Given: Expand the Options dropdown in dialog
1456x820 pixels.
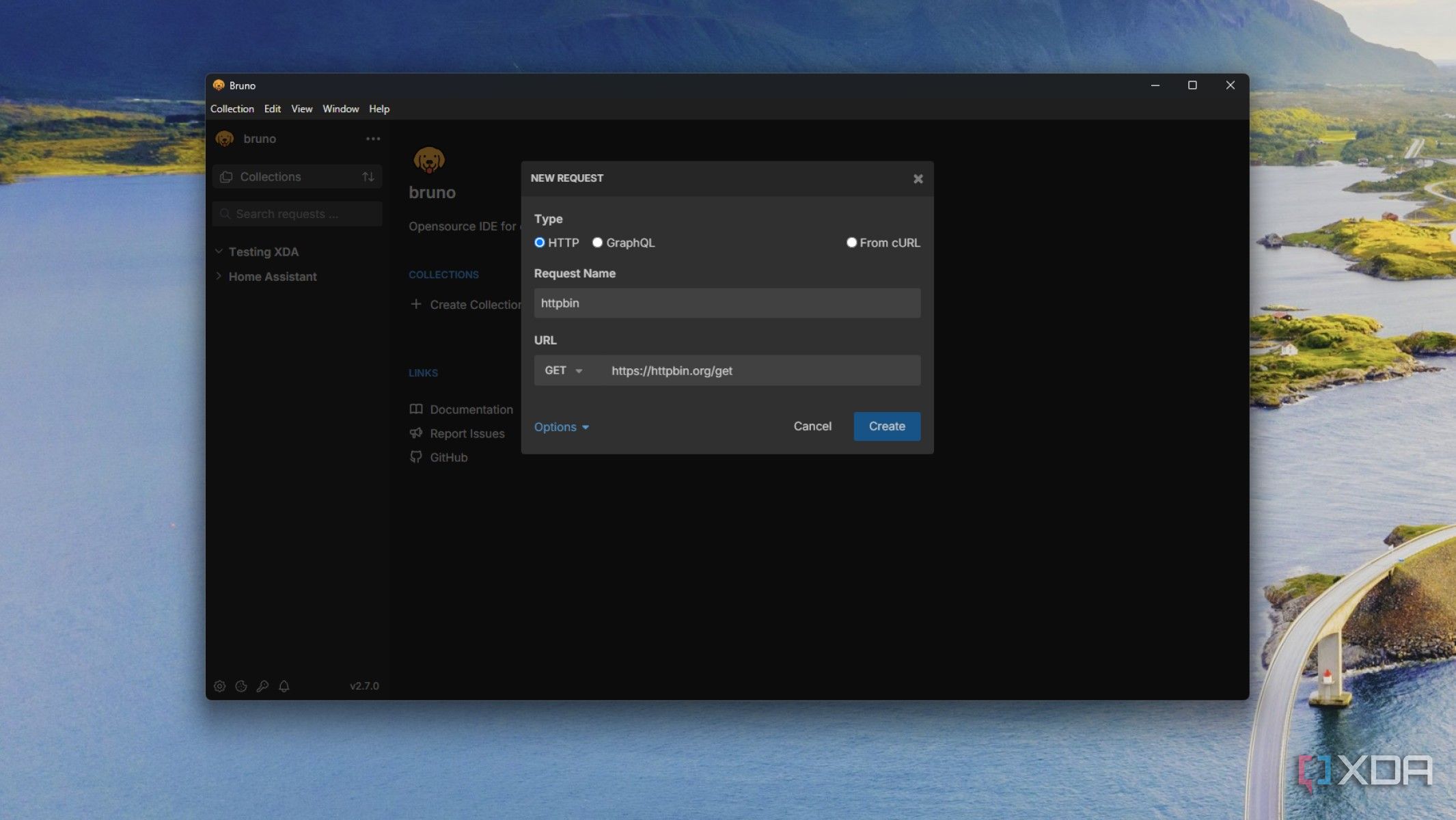Looking at the screenshot, I should point(562,427).
